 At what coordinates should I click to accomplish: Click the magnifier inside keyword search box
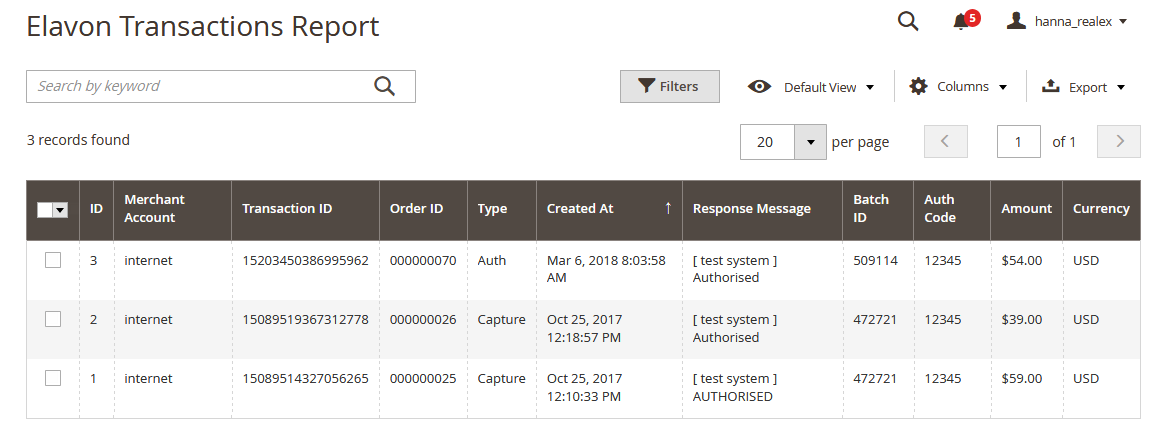[x=384, y=86]
